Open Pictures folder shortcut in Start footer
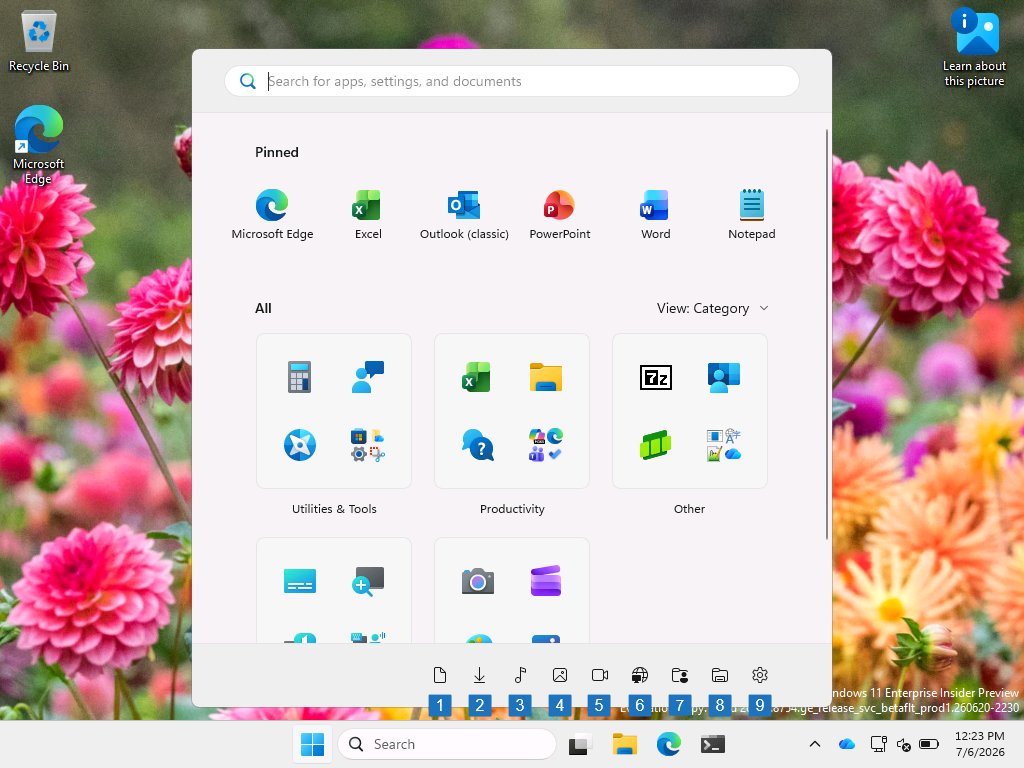 click(x=560, y=675)
